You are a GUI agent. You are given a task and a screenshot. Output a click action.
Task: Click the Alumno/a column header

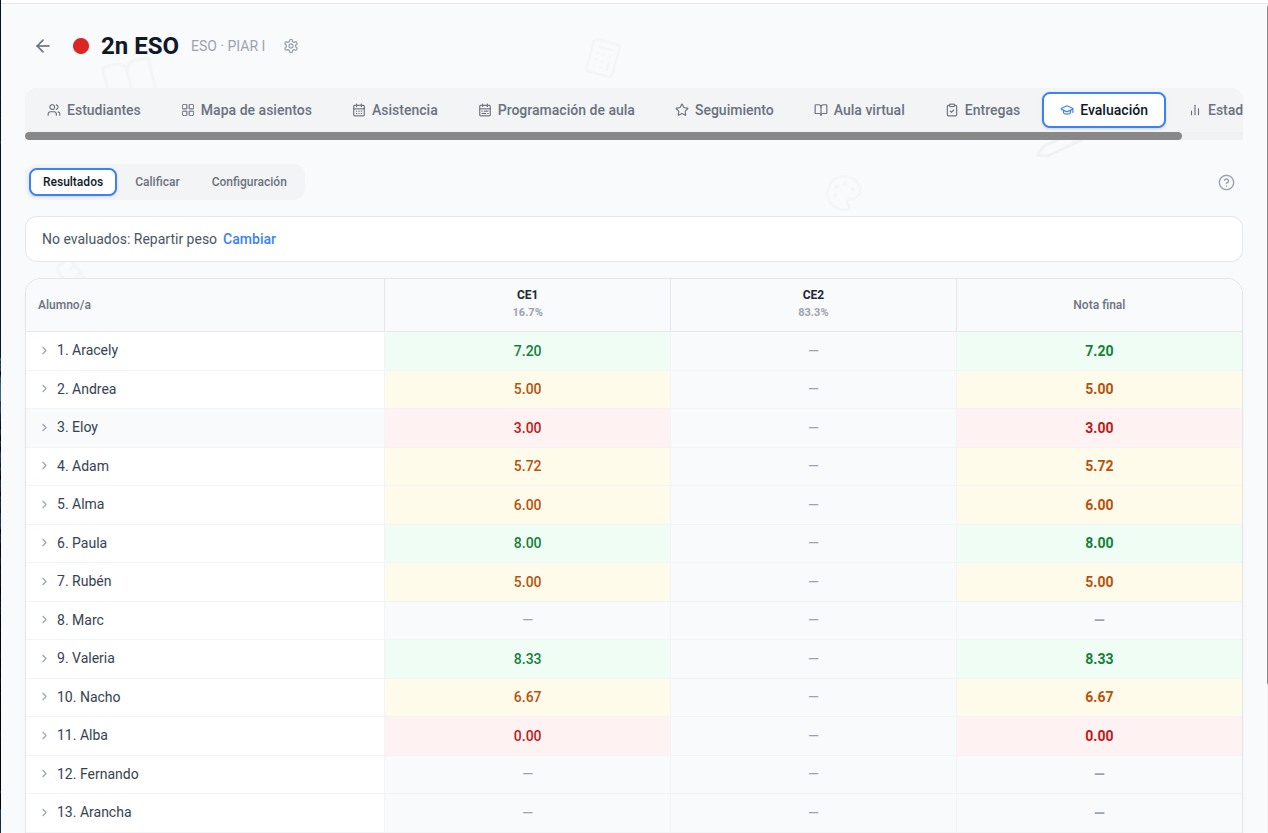pos(205,304)
